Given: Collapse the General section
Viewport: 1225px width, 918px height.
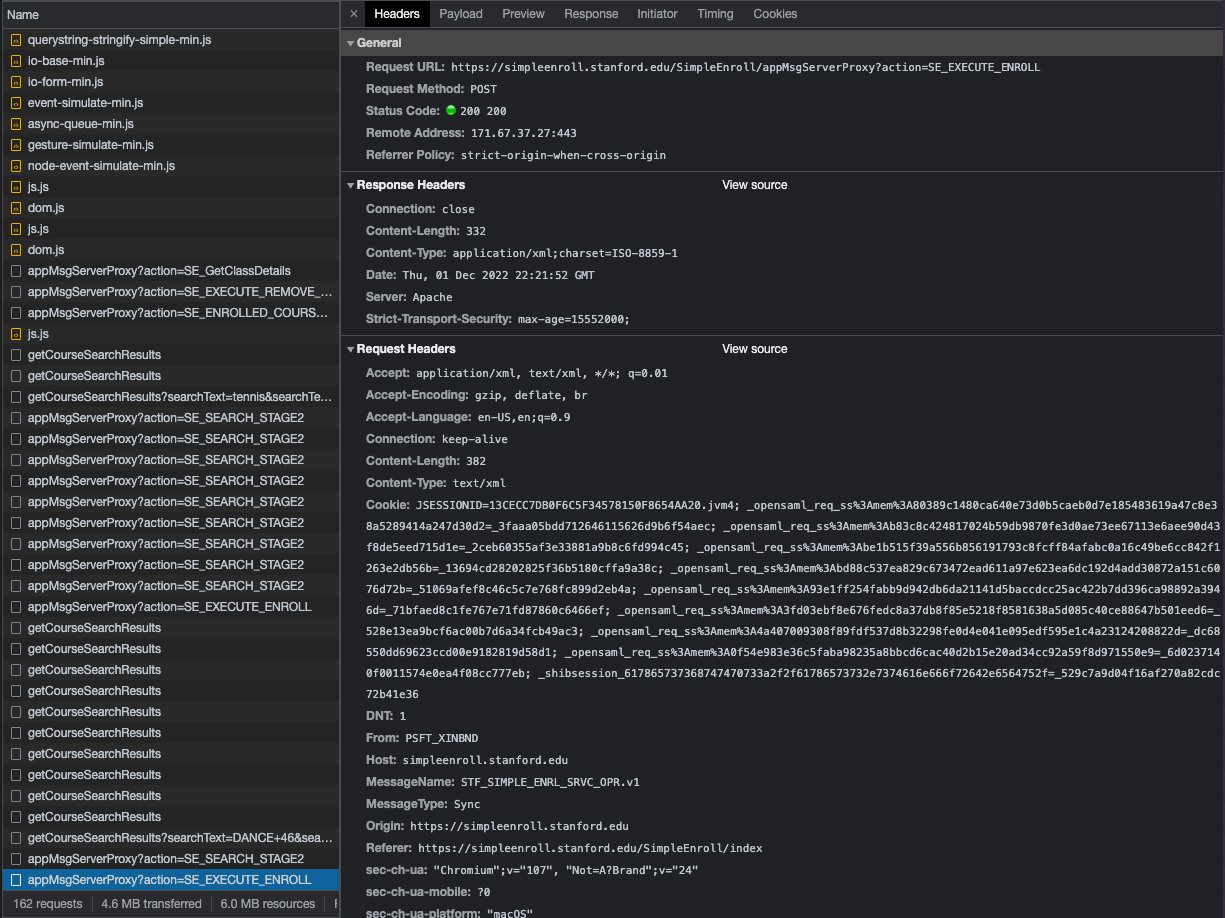Looking at the screenshot, I should pyautogui.click(x=350, y=42).
